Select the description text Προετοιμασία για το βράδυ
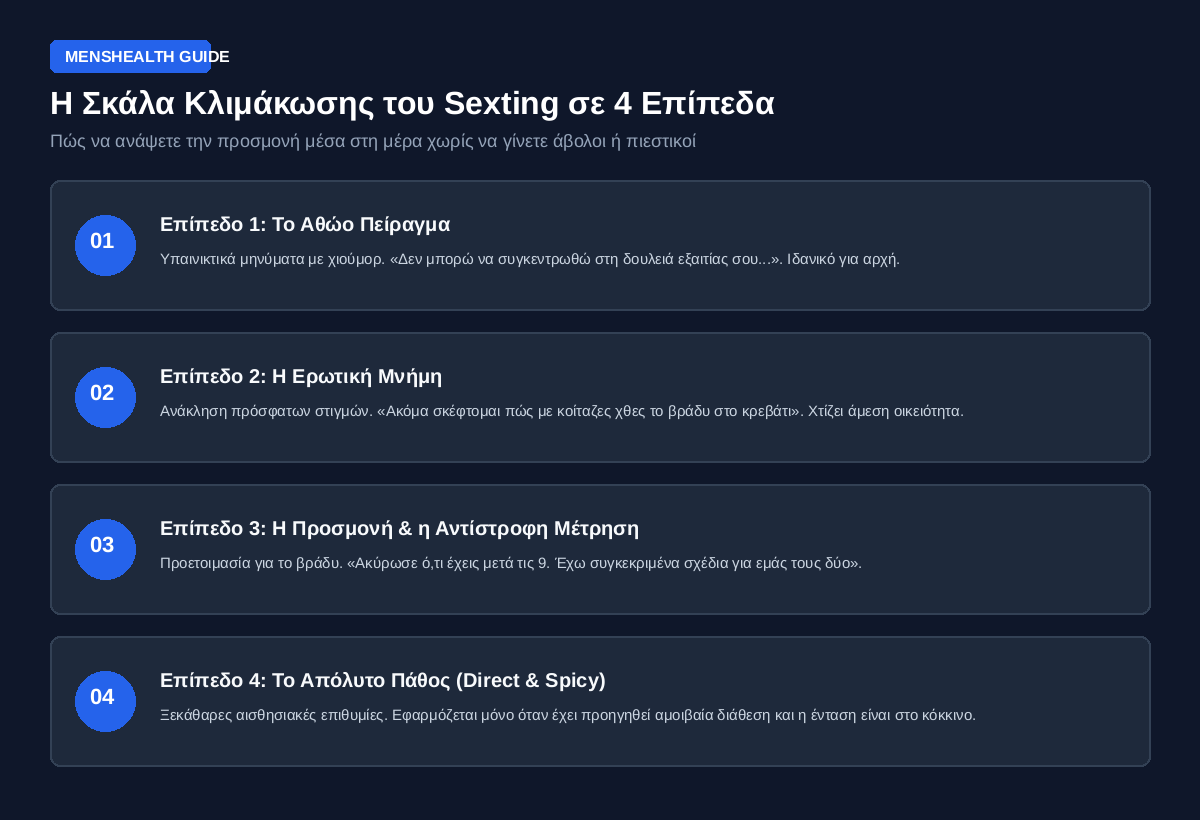This screenshot has height=820, width=1200. tap(511, 563)
